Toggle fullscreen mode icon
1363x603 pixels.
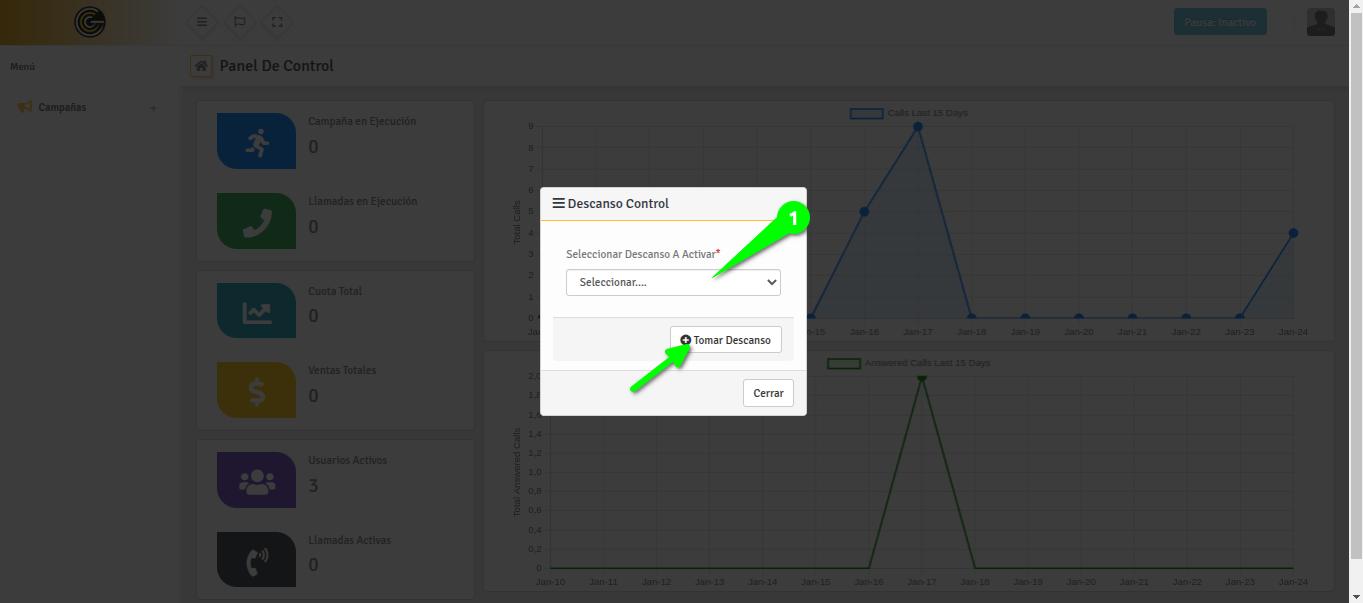pos(277,22)
